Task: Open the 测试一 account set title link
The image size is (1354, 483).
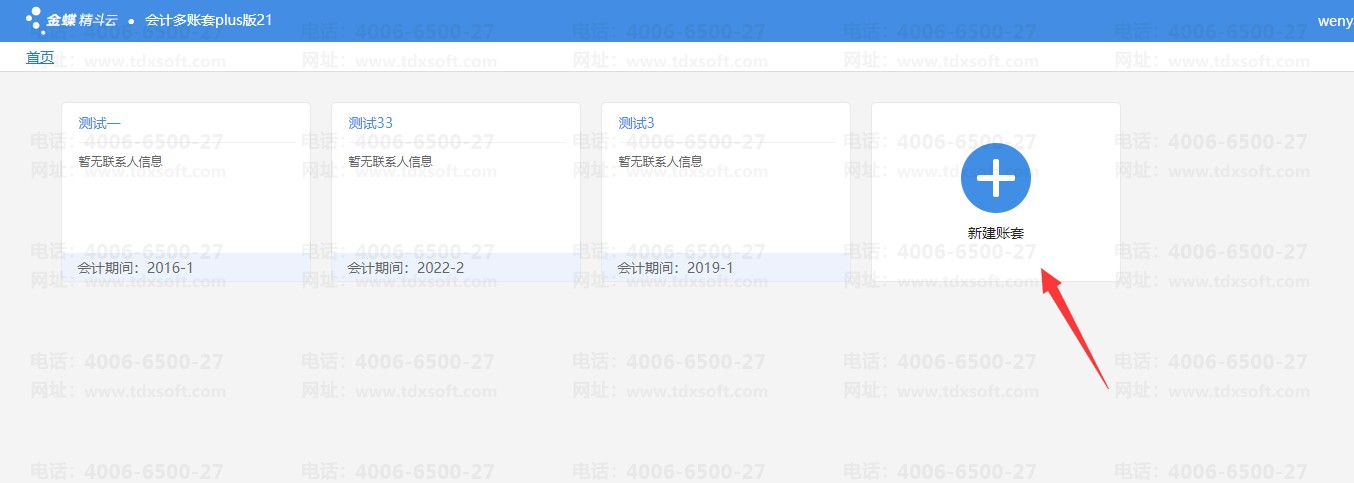Action: click(x=100, y=123)
